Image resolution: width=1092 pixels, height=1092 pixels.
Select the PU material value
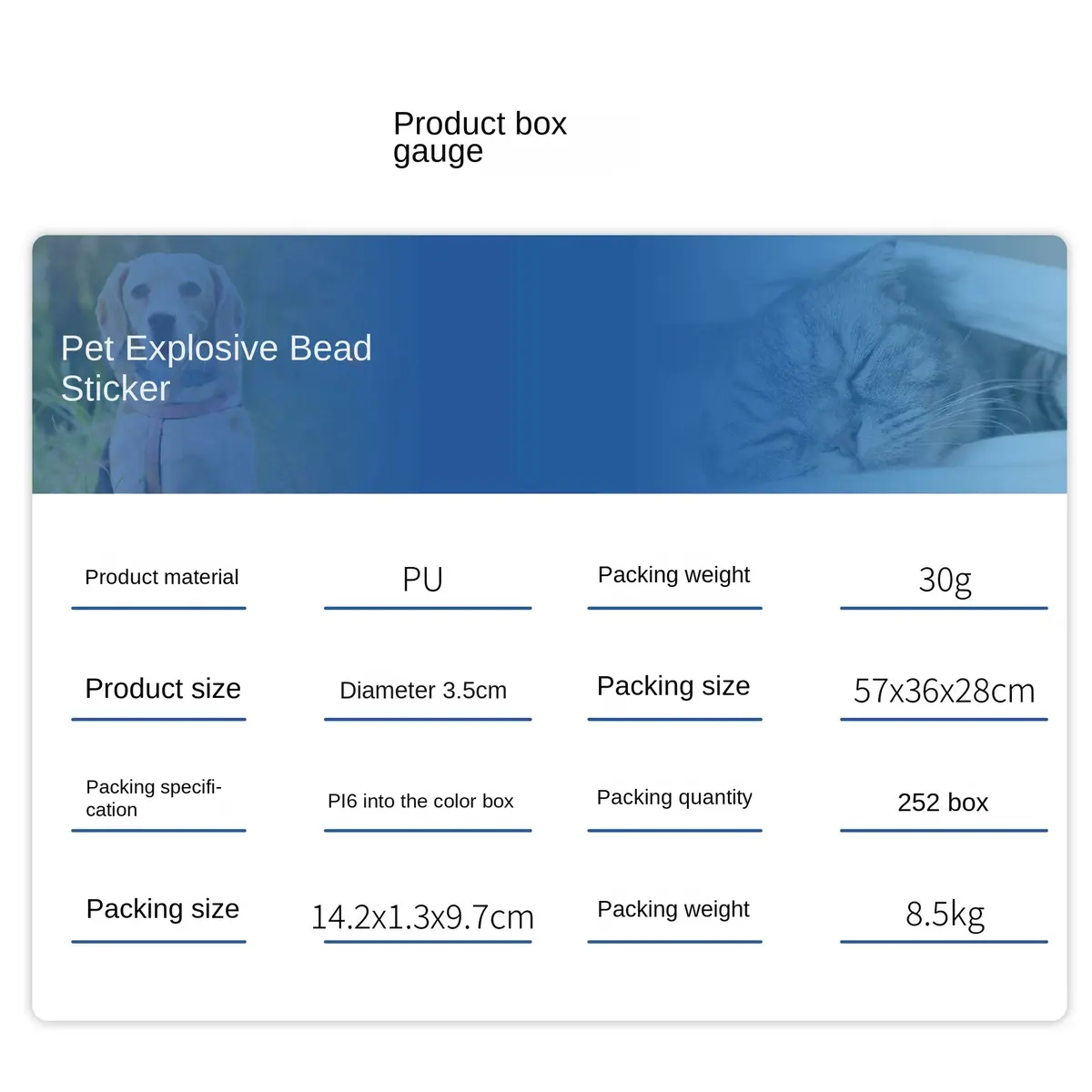tap(423, 580)
